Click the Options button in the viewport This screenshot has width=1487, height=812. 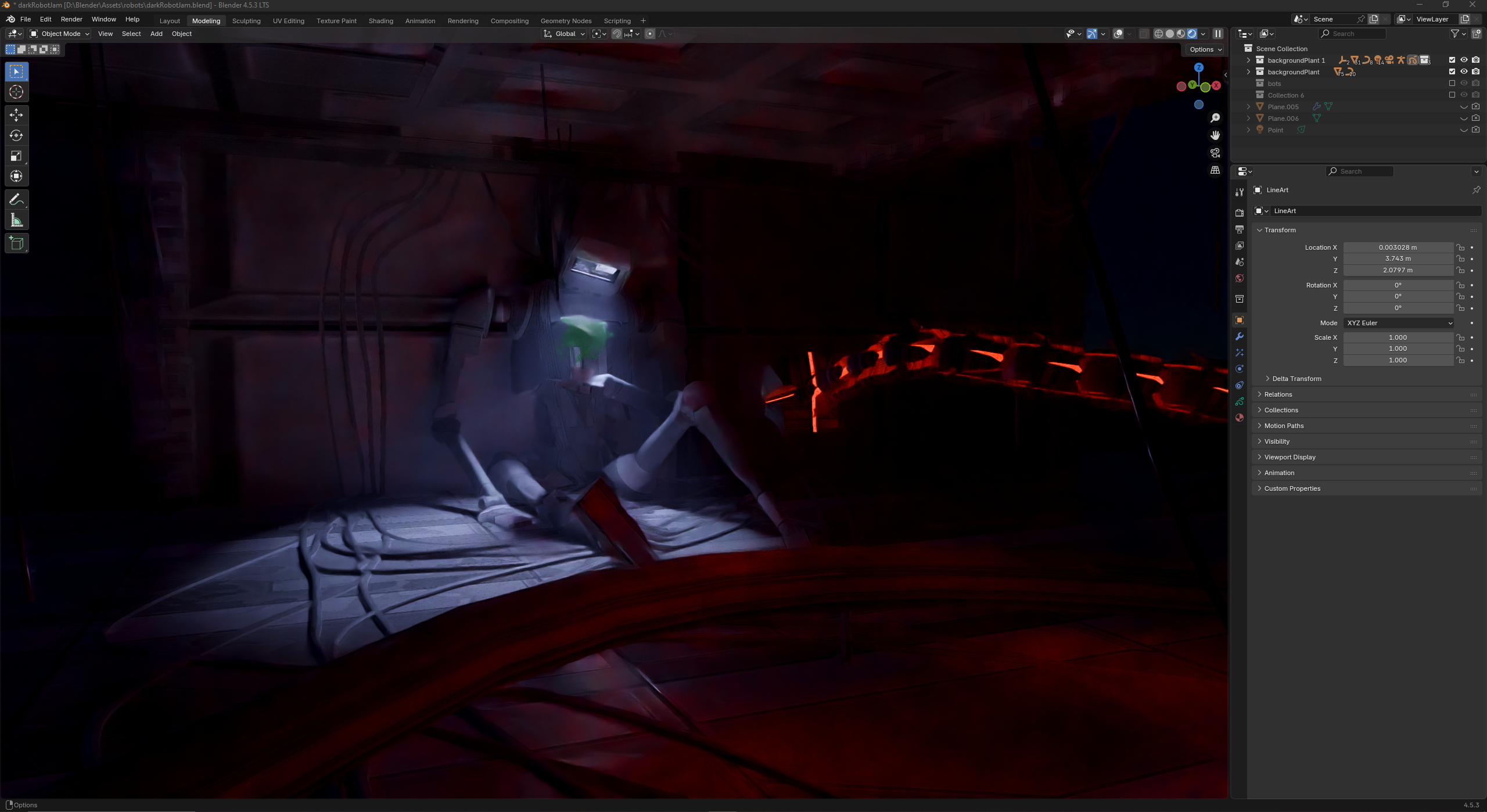click(x=1205, y=49)
